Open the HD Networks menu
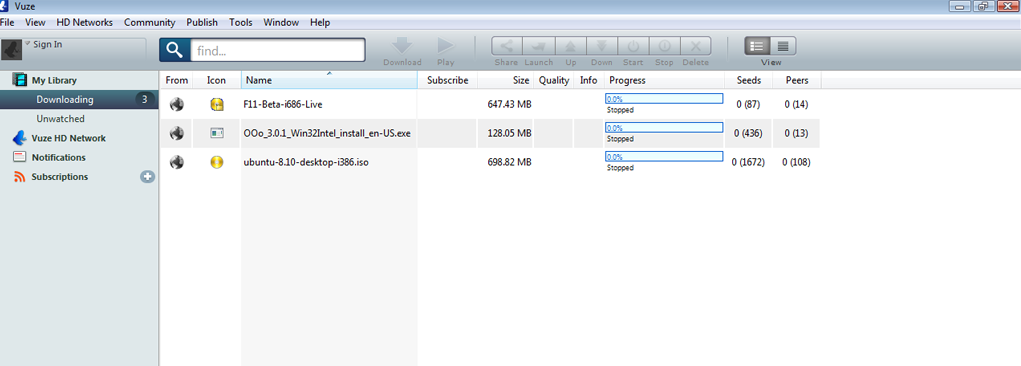The height and width of the screenshot is (366, 1021). (x=85, y=22)
